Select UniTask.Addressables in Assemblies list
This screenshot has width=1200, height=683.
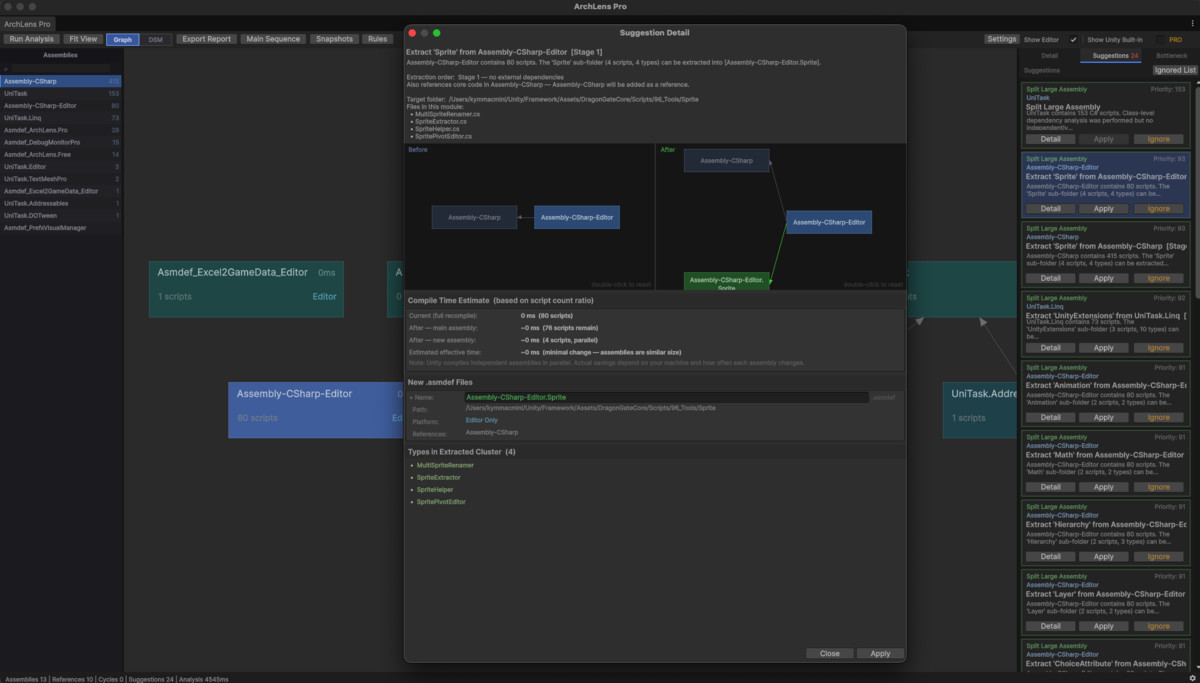(x=61, y=203)
